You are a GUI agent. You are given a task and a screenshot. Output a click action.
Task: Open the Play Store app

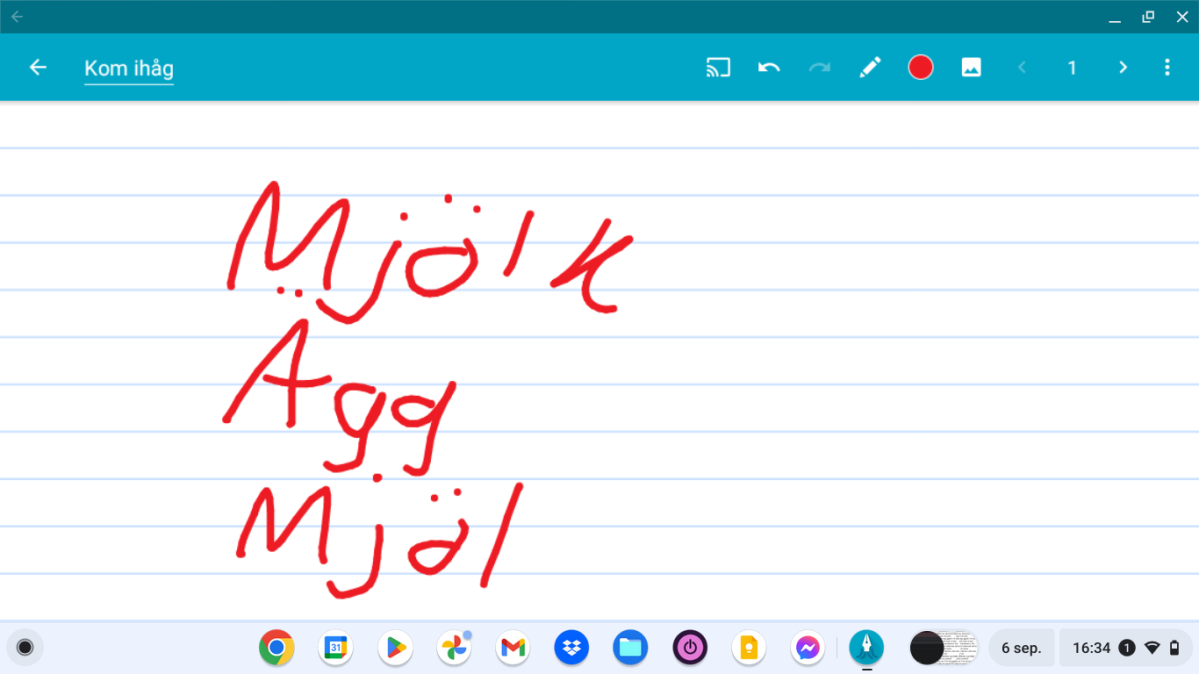pos(395,648)
